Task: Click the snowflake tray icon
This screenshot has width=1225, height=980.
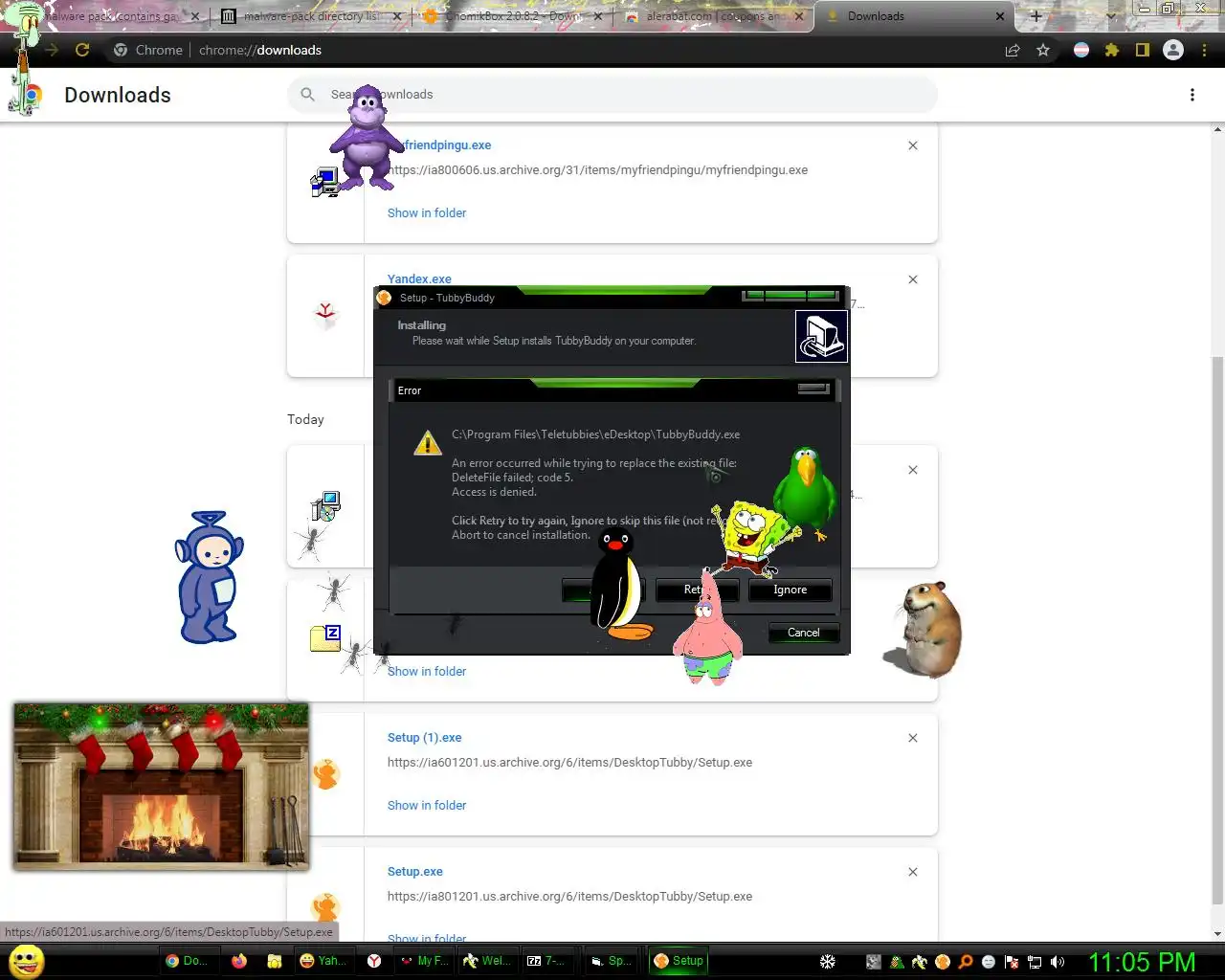Action: (x=828, y=962)
